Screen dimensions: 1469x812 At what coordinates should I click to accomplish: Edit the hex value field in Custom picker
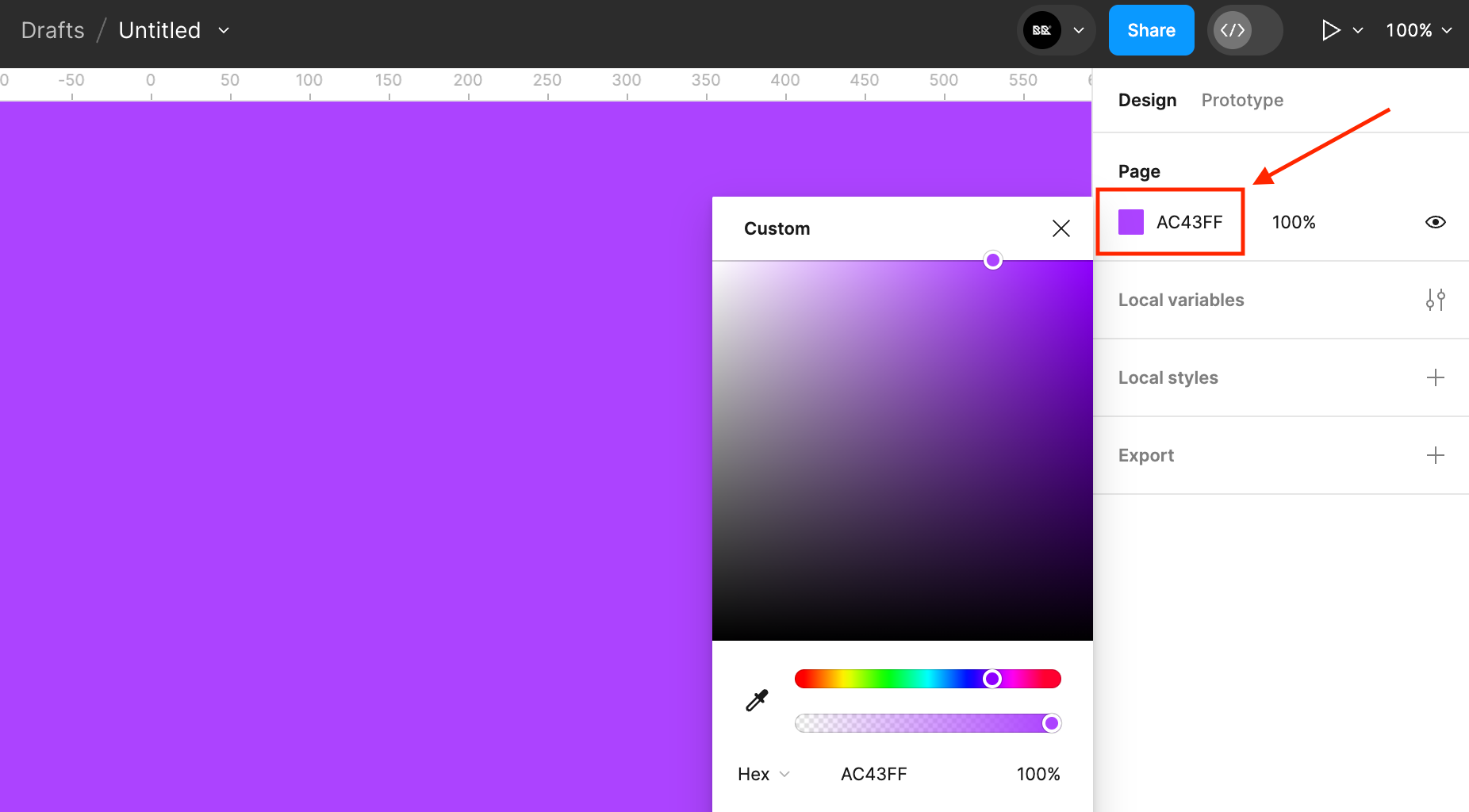tap(873, 774)
